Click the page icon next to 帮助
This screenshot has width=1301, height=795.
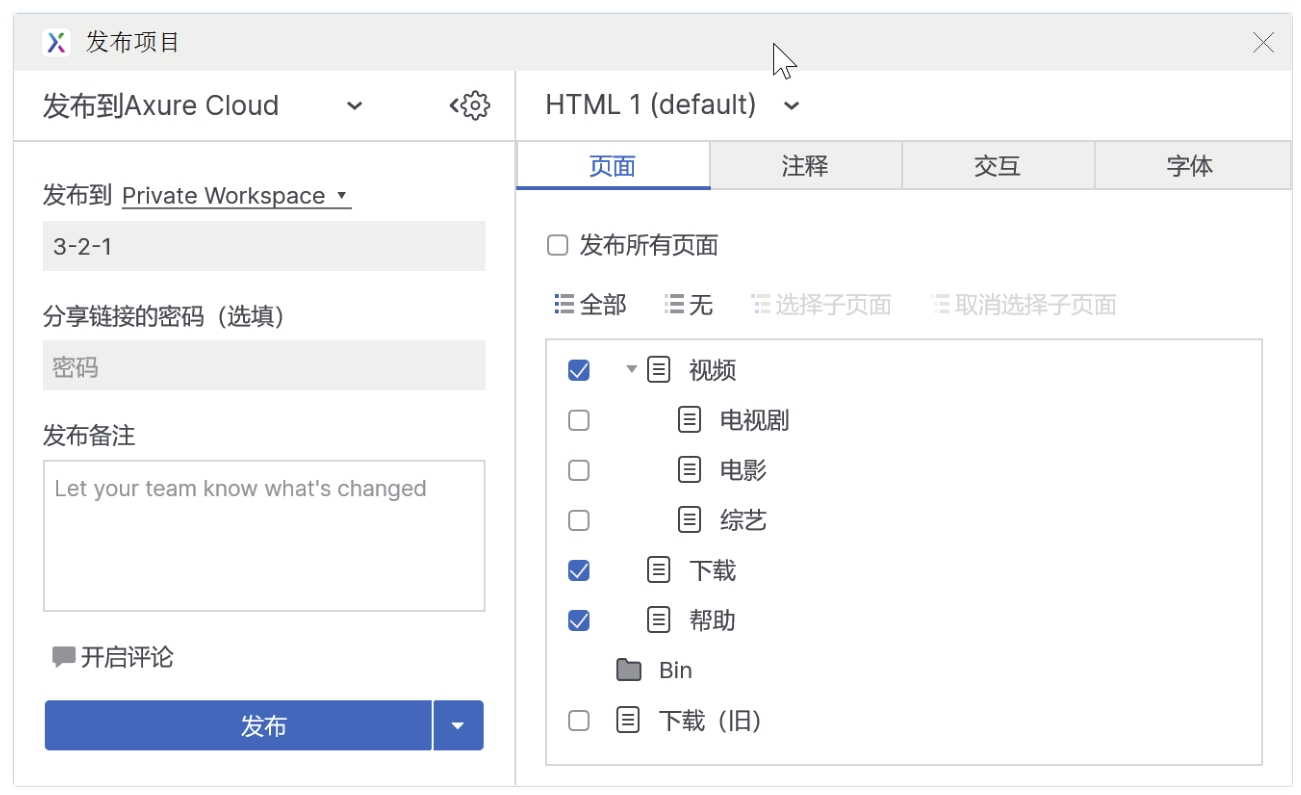click(x=658, y=620)
